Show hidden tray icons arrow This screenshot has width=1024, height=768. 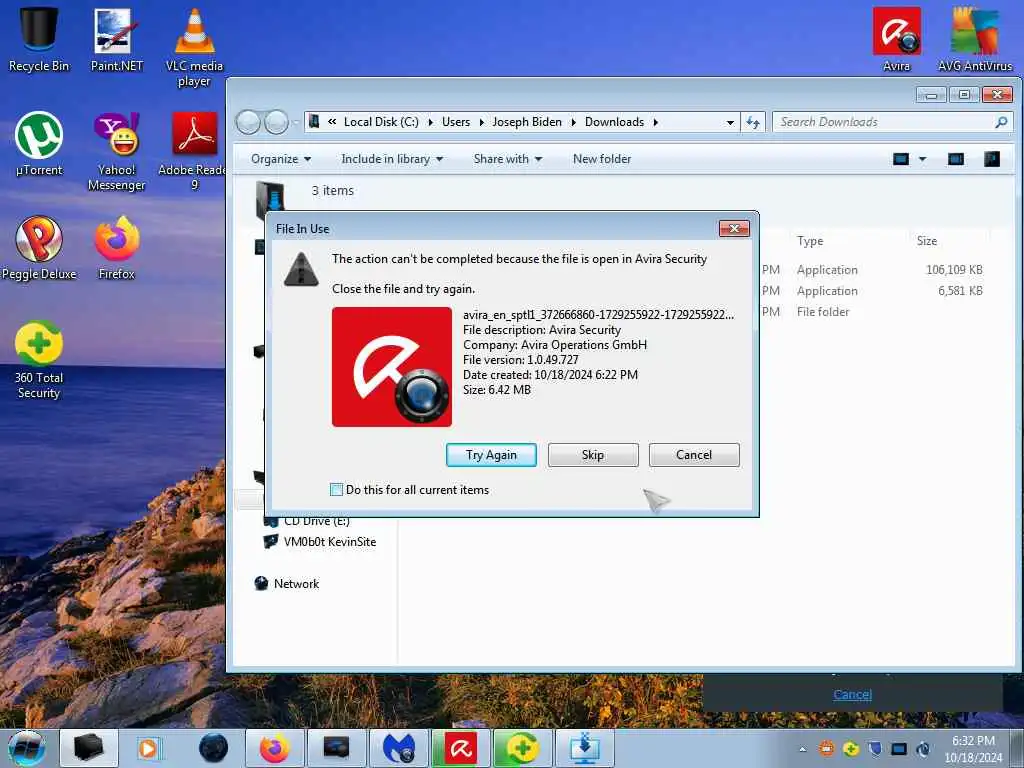803,749
